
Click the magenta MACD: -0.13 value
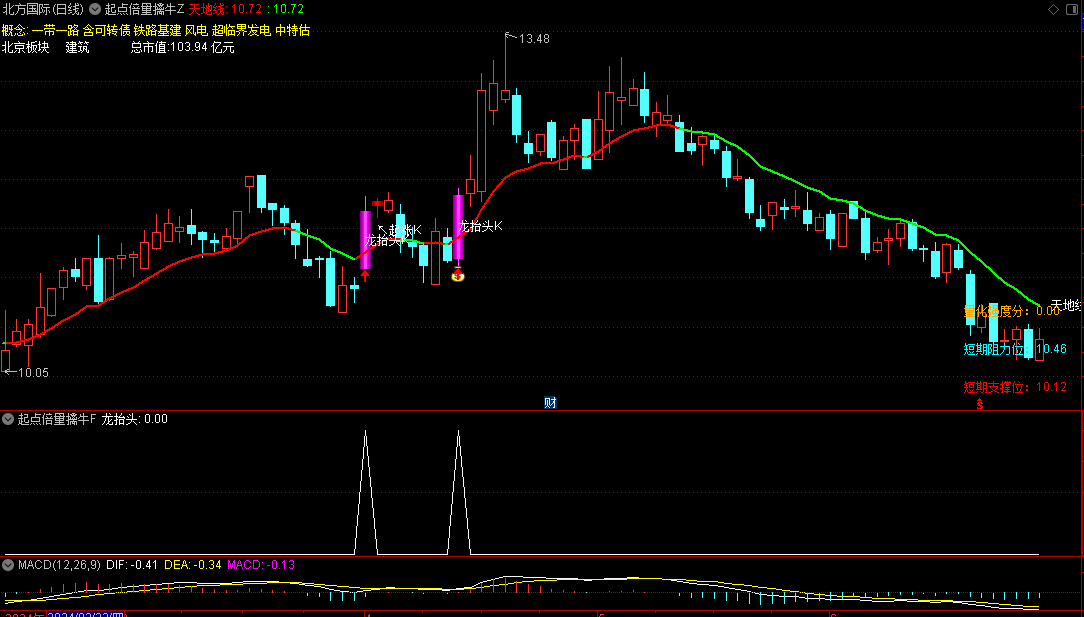(261, 564)
